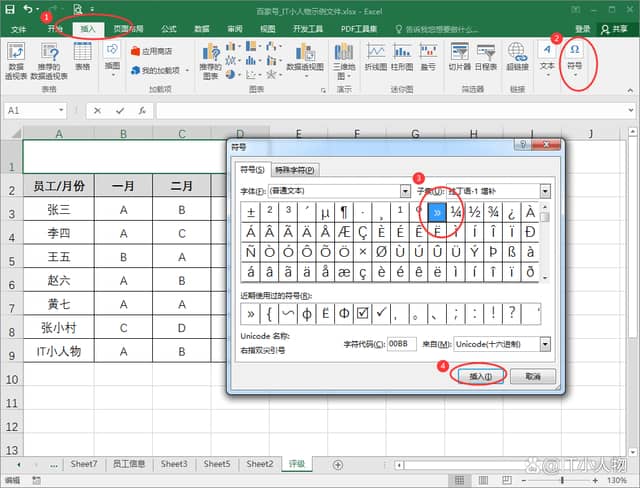Open charts group dialog launcher

click(x=323, y=90)
